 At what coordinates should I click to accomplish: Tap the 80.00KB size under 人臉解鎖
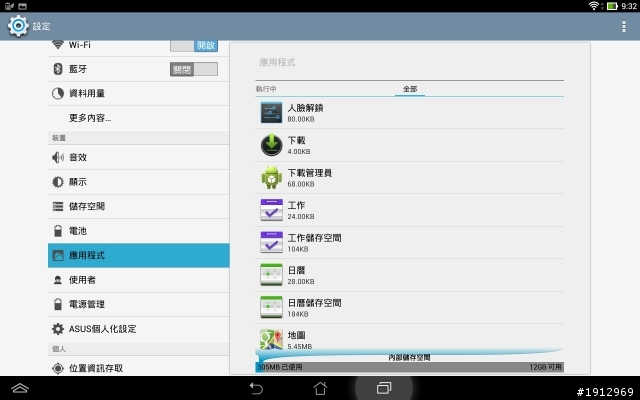301,119
